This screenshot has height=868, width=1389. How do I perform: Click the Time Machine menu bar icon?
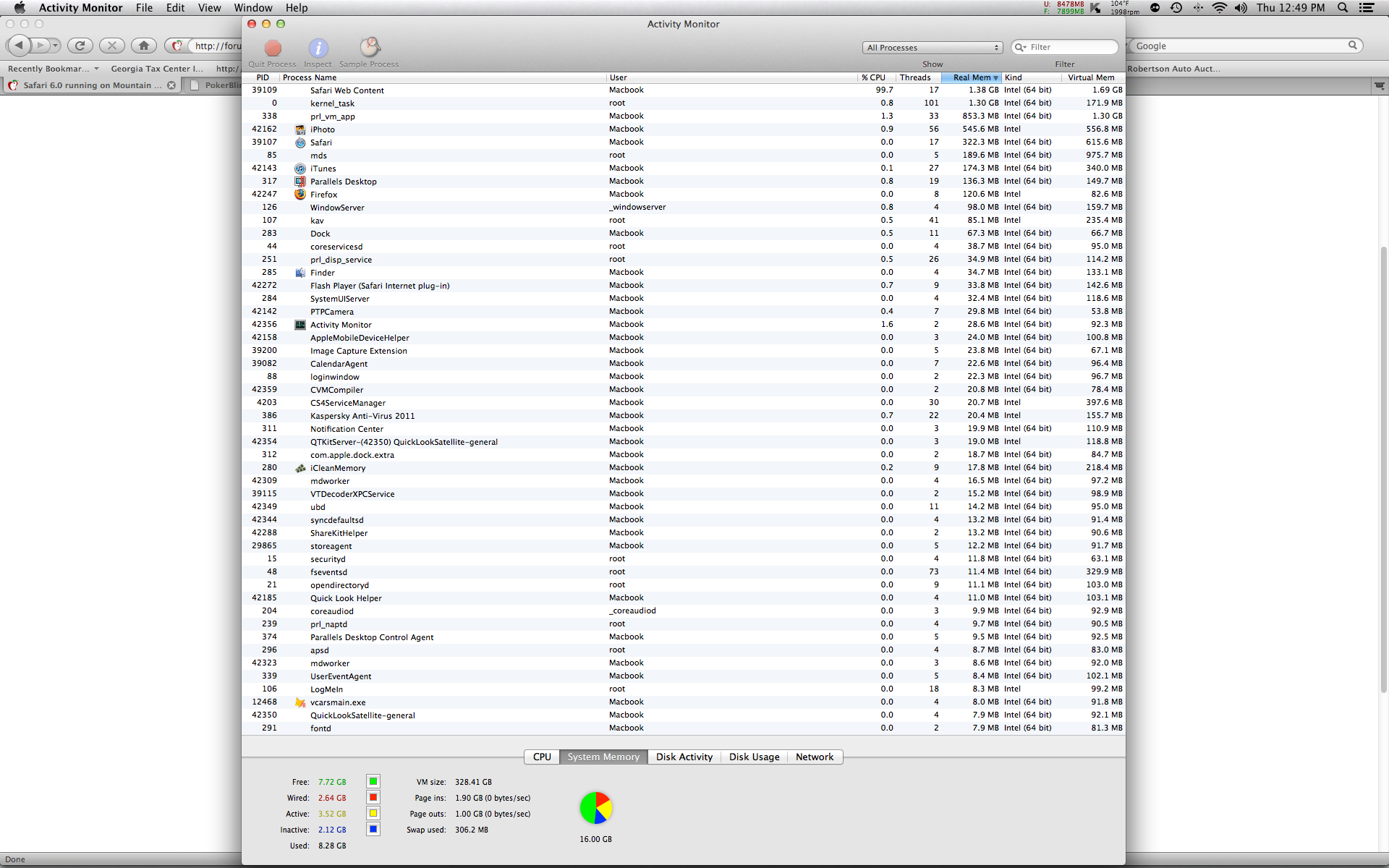1176,8
